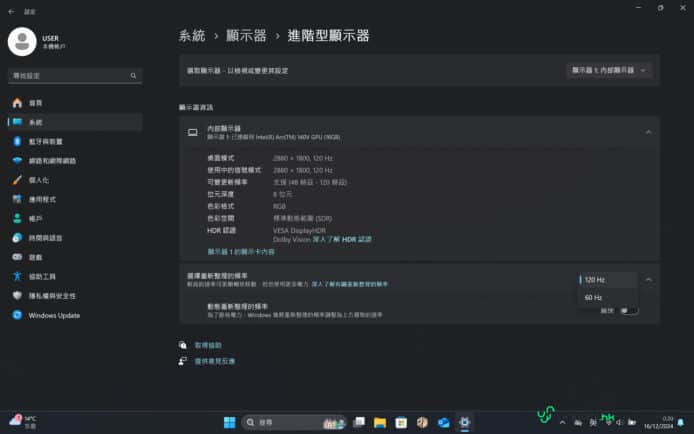
Task: Open 隱私權與安全性 privacy settings
Action: [x=52, y=295]
